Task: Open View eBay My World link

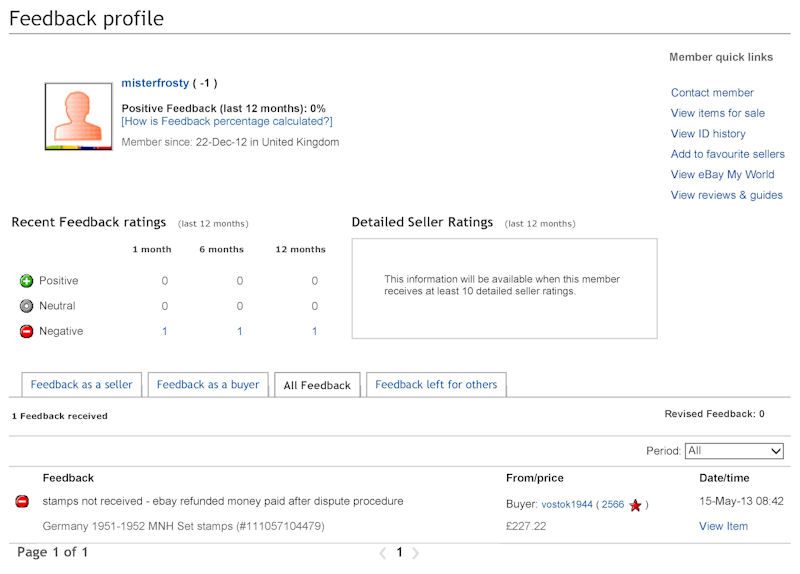Action: tap(722, 174)
